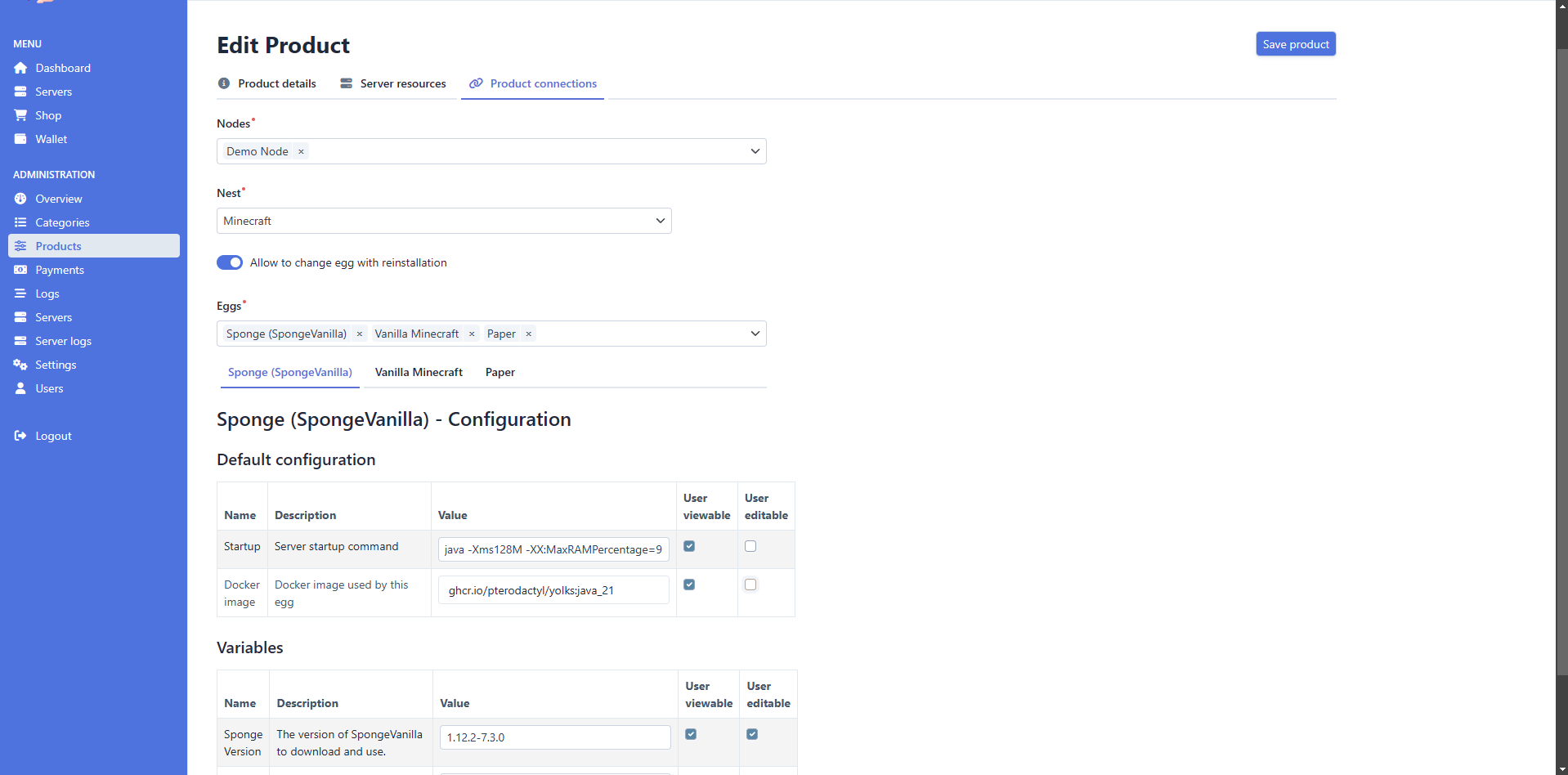1568x775 pixels.
Task: Click the Products sliders icon
Action: [20, 246]
